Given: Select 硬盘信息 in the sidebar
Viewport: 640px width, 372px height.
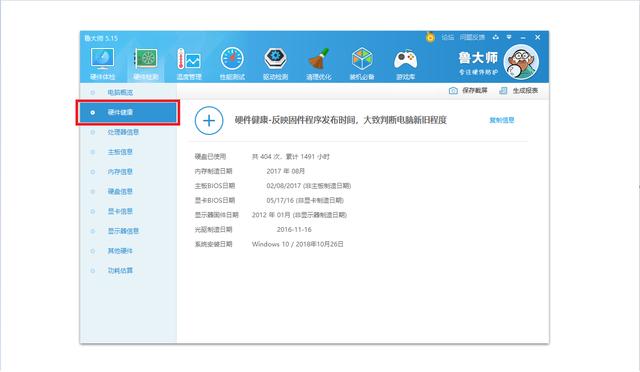Looking at the screenshot, I should tap(128, 192).
